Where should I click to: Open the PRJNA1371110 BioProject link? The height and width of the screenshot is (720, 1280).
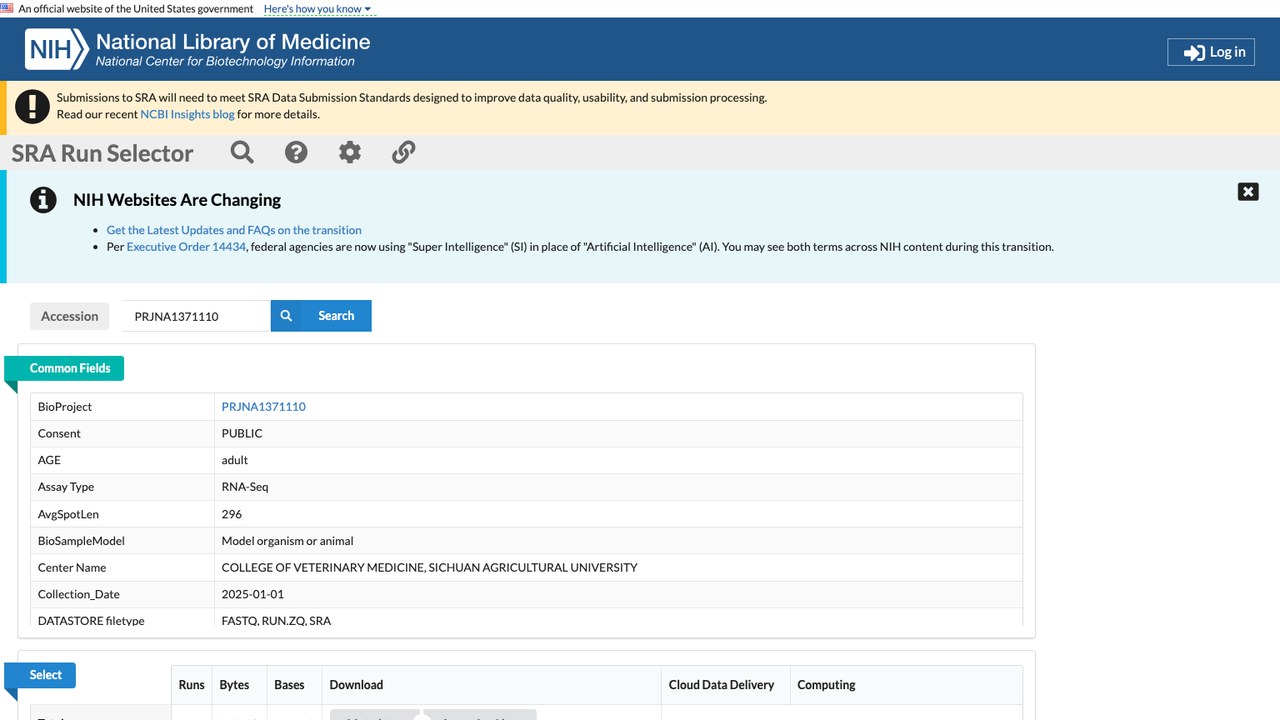coord(264,407)
